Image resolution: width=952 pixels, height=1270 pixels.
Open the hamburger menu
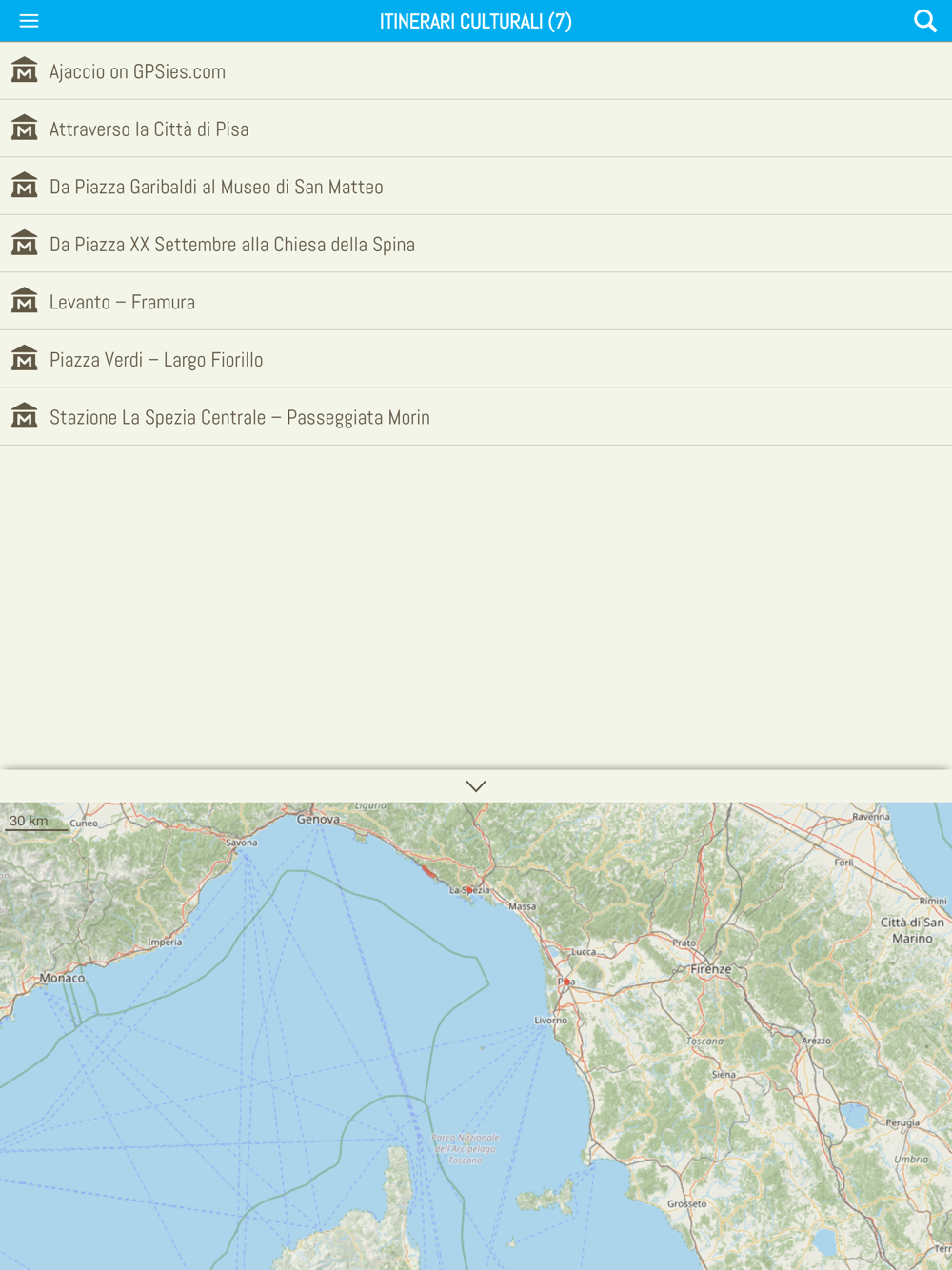(x=29, y=21)
